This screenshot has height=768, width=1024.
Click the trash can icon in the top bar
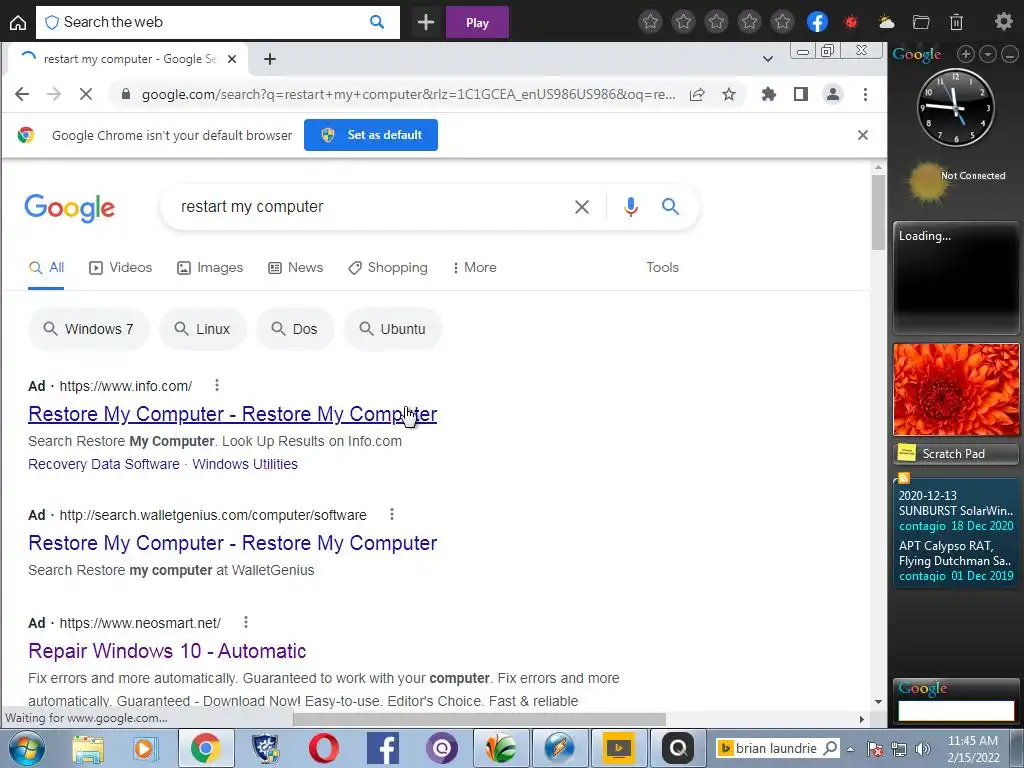956,22
